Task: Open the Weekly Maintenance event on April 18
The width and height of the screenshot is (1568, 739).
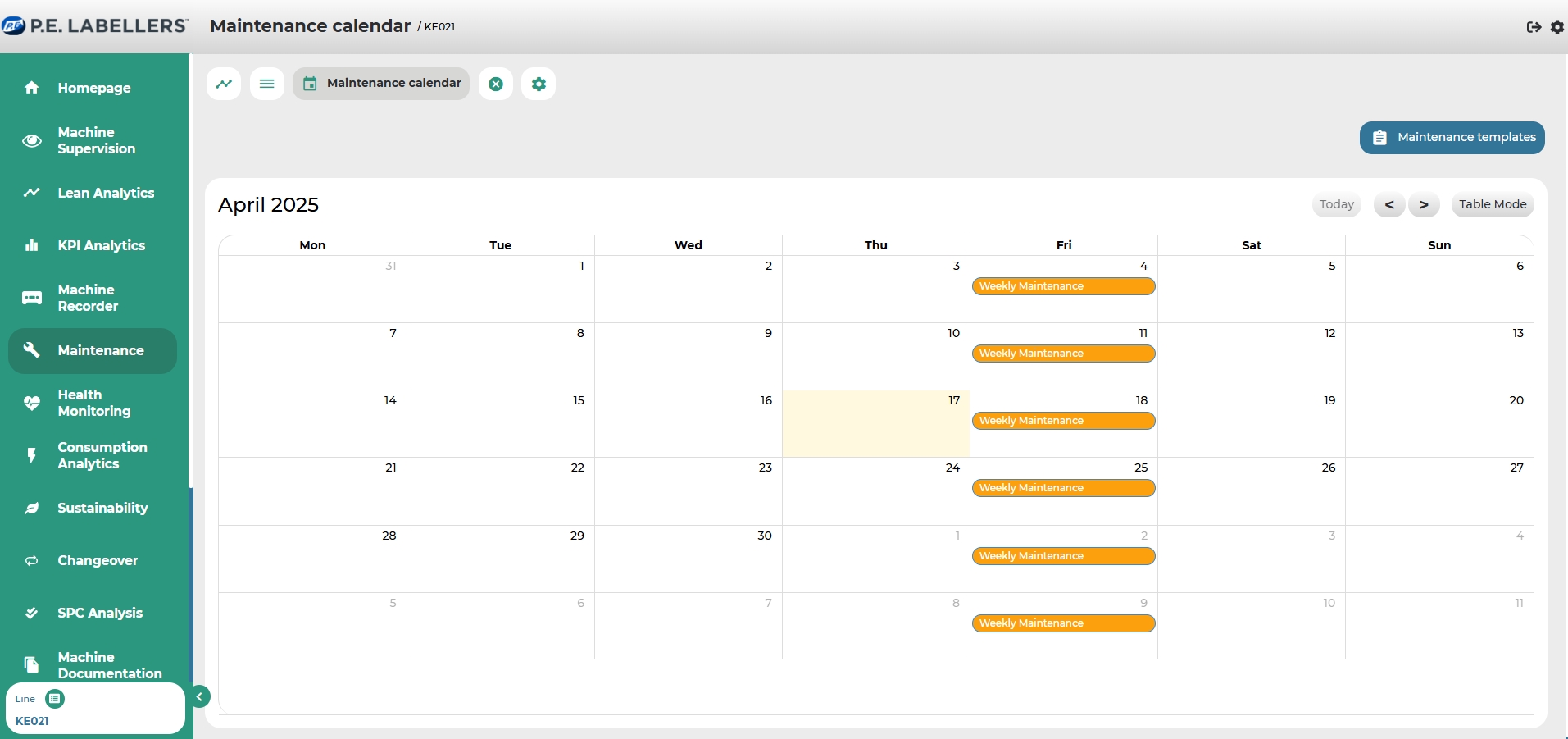Action: [x=1063, y=421]
